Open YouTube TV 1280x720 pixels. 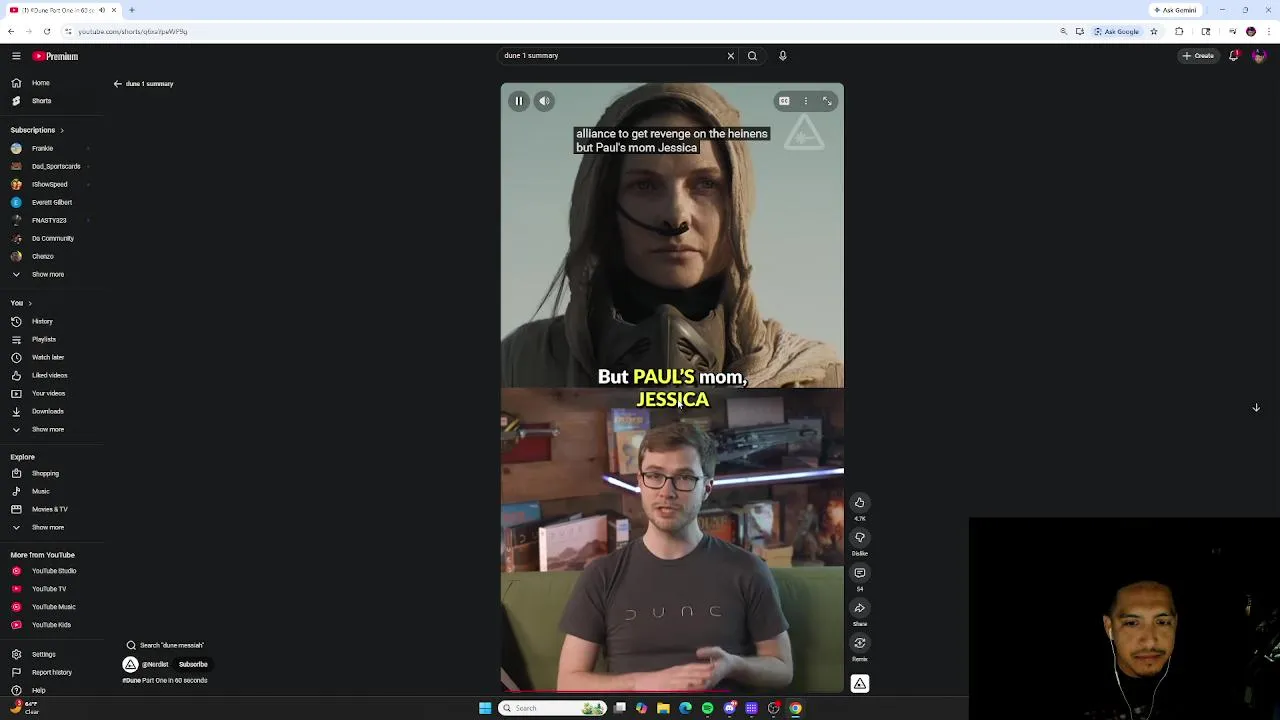[48, 589]
